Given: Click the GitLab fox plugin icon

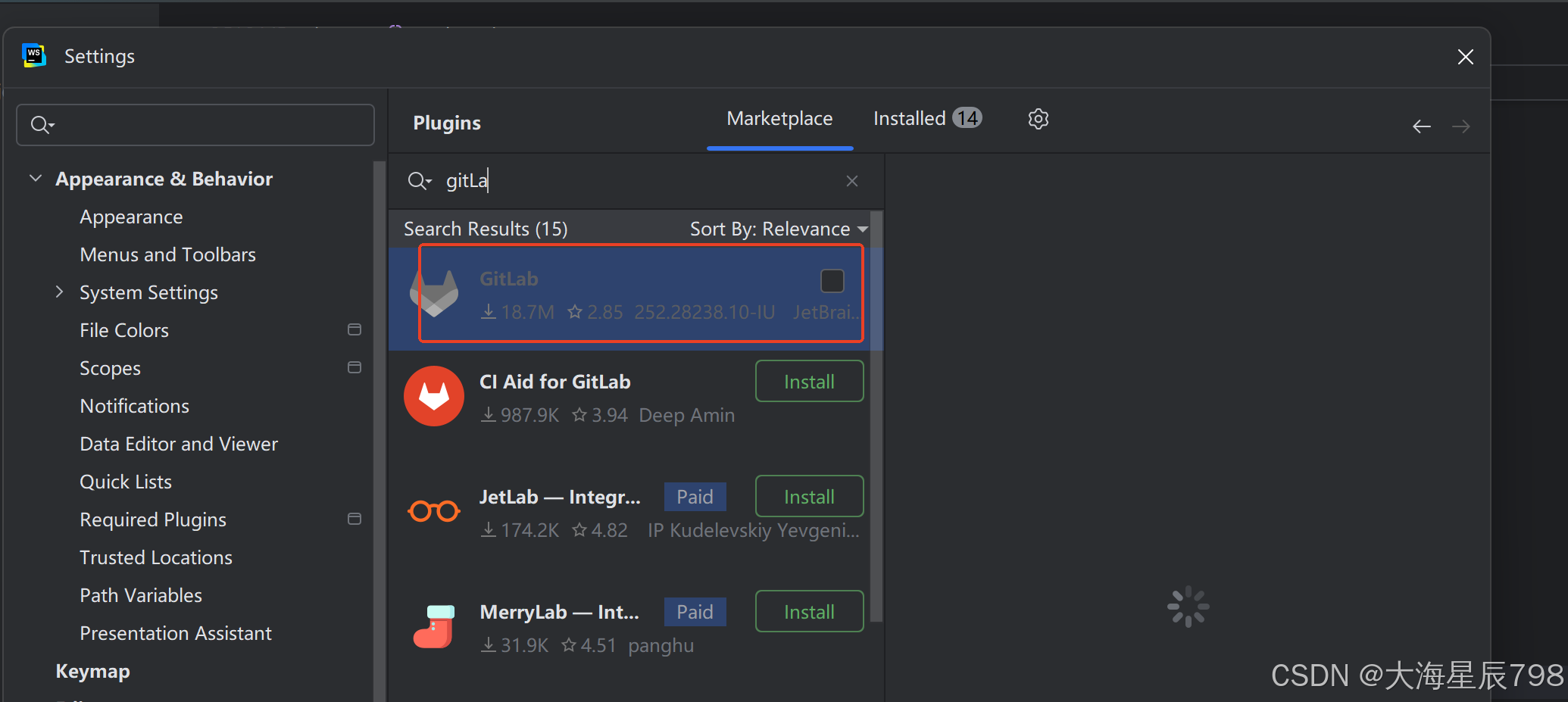Looking at the screenshot, I should tap(434, 294).
